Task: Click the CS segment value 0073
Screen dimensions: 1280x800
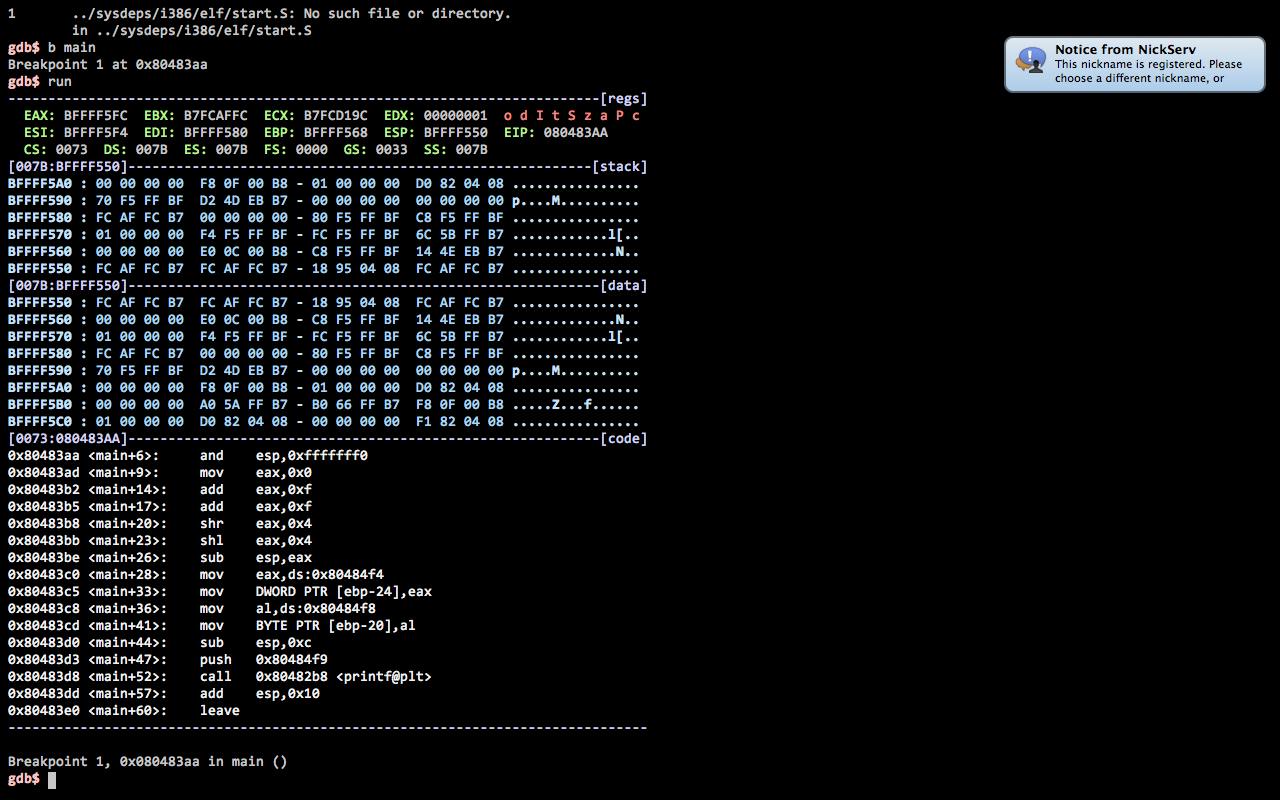Action: pyautogui.click(x=72, y=149)
